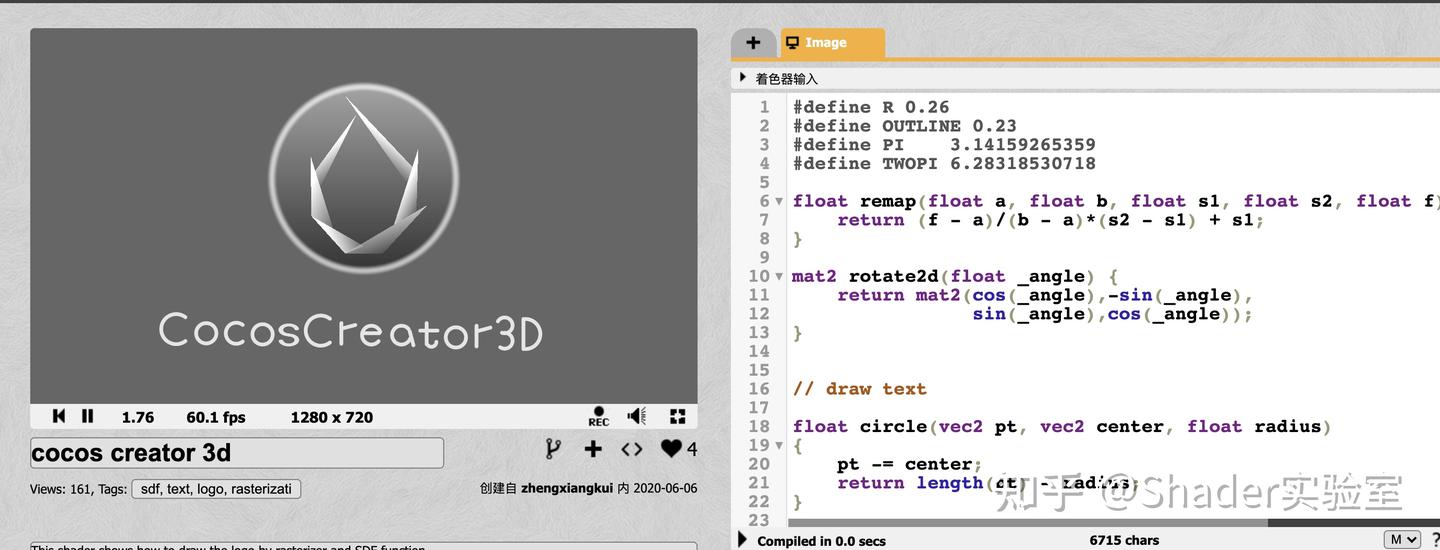Click the #define TWOPI line
The width and height of the screenshot is (1440, 550).
pyautogui.click(x=944, y=163)
